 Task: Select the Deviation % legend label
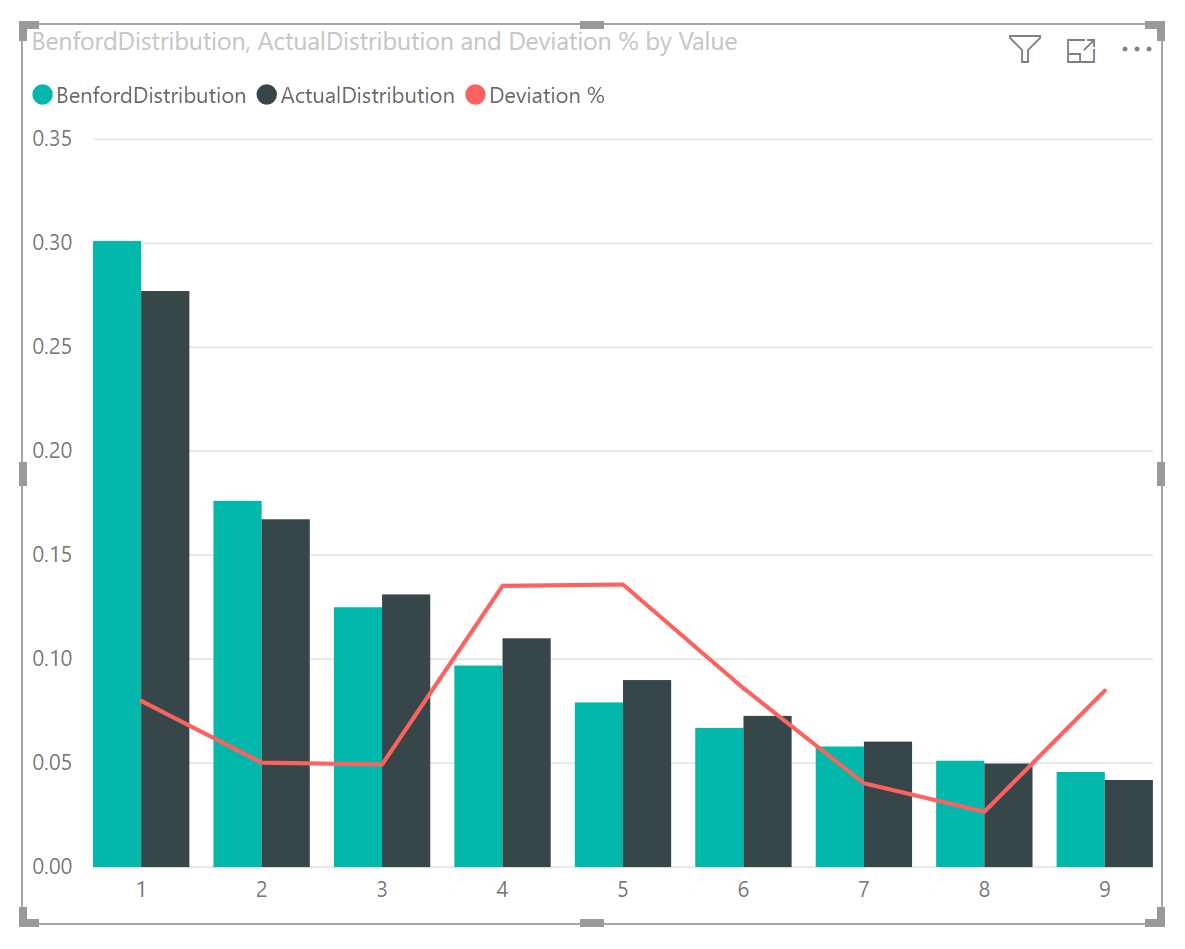(x=547, y=96)
